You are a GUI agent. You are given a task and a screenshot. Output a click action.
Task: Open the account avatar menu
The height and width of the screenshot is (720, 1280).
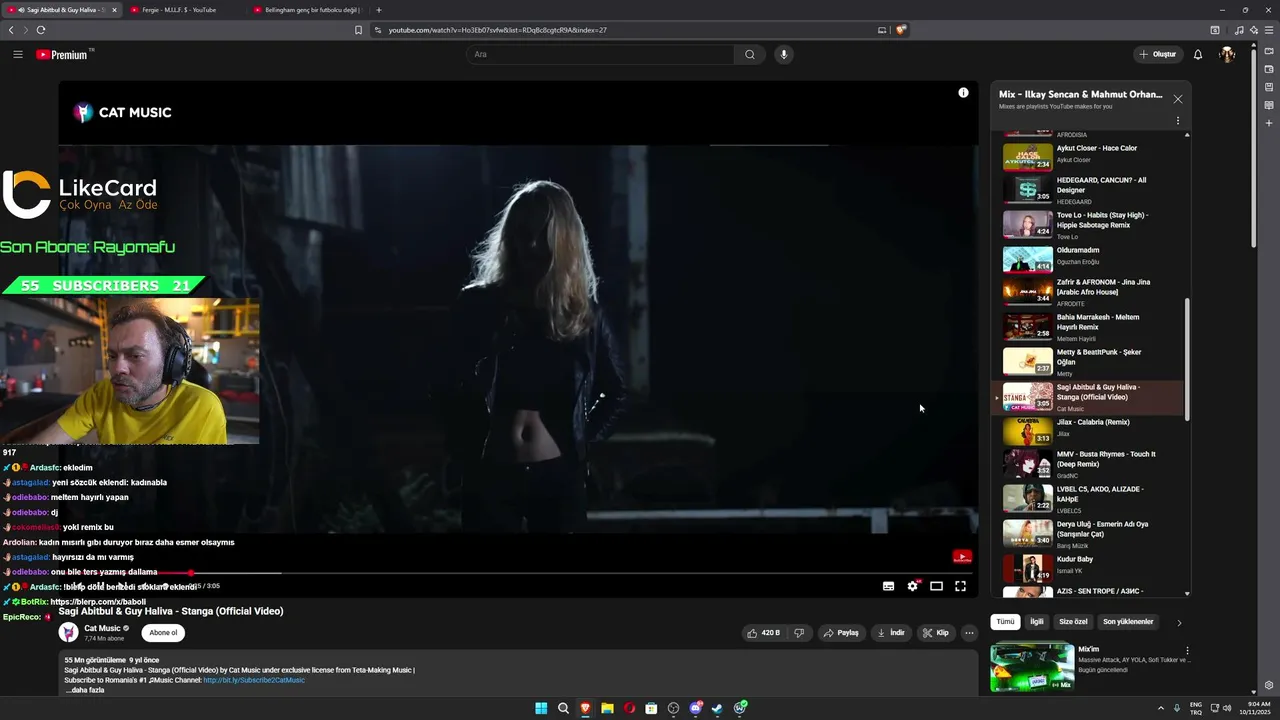click(1227, 54)
